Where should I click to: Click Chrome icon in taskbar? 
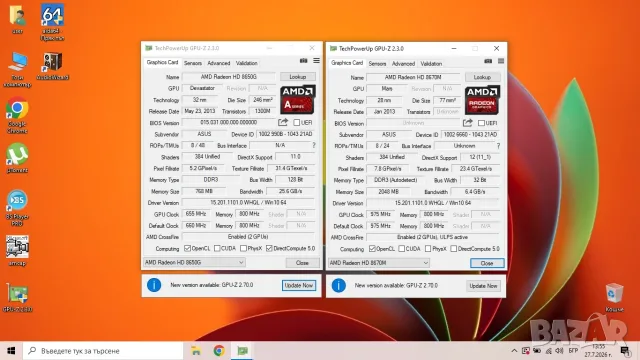tap(219, 351)
